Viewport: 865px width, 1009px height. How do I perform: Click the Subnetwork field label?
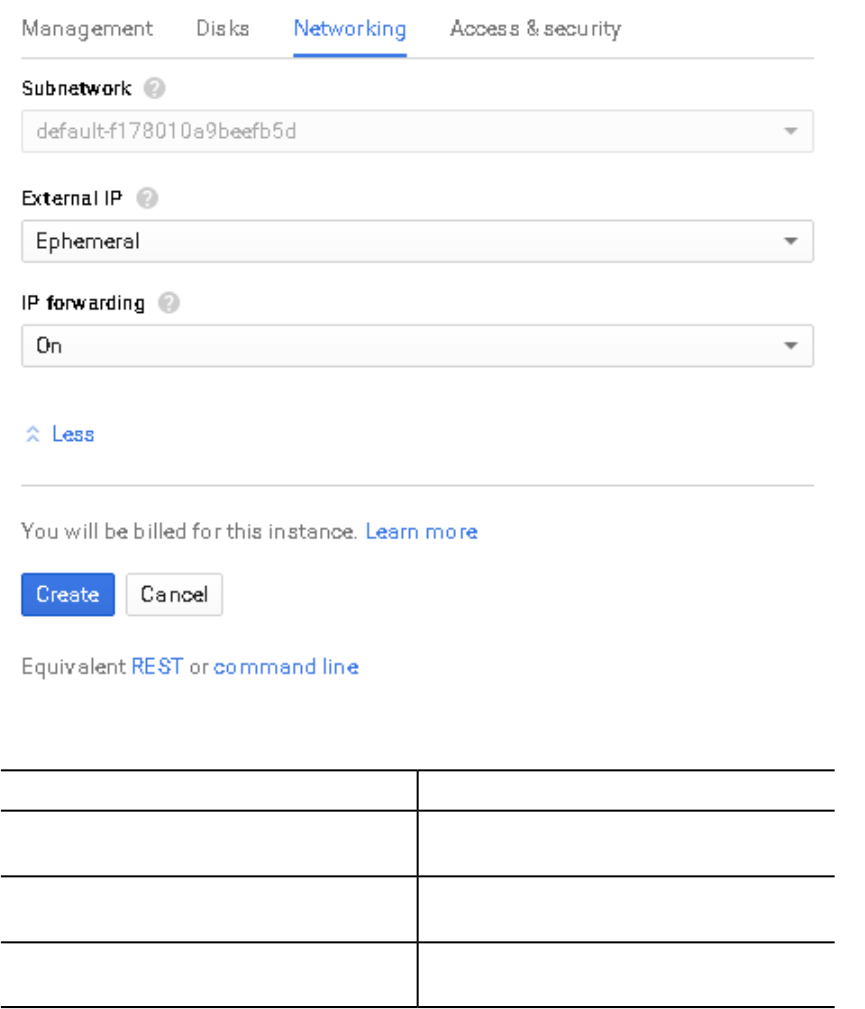click(x=76, y=89)
